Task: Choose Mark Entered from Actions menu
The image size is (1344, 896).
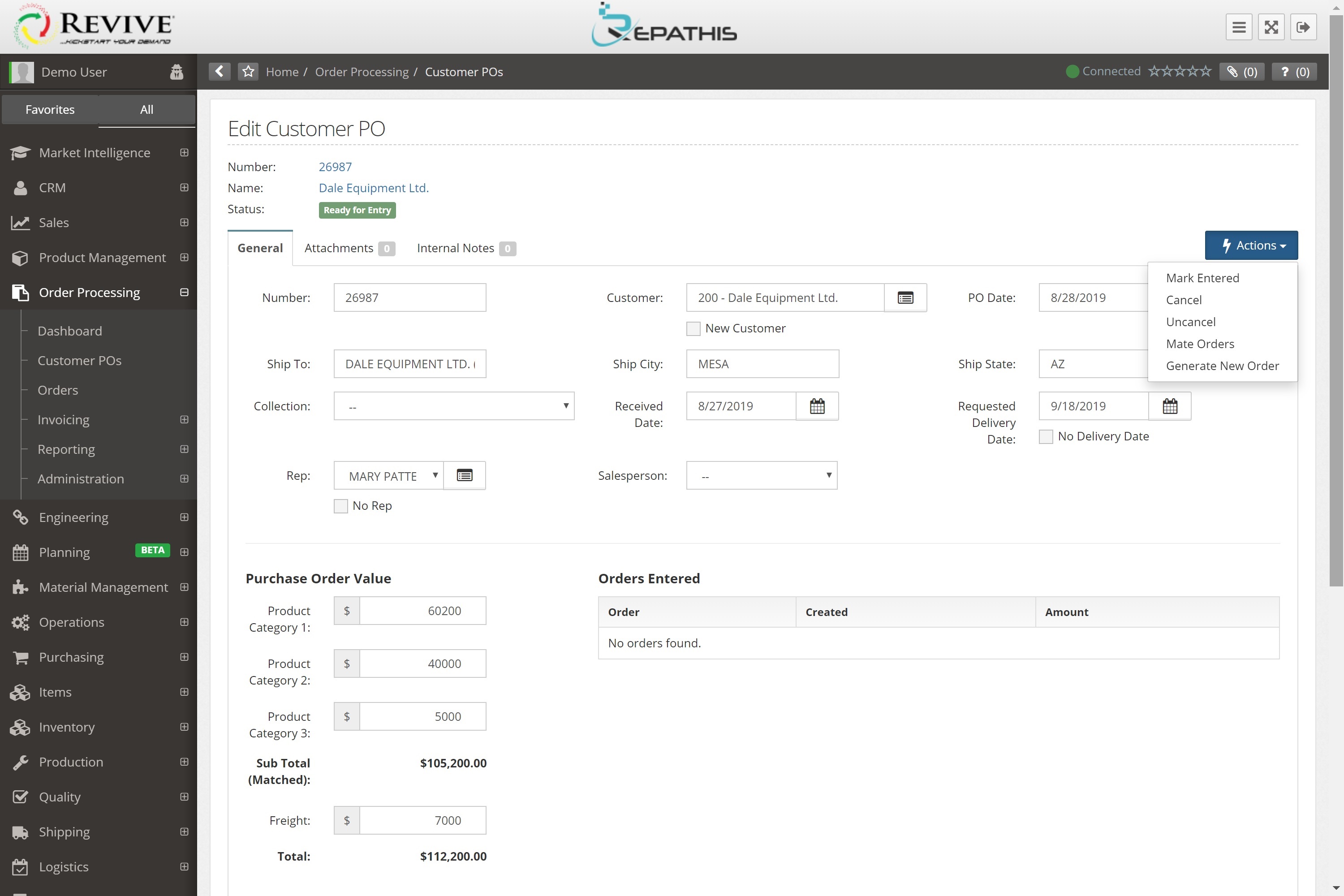Action: pyautogui.click(x=1202, y=278)
